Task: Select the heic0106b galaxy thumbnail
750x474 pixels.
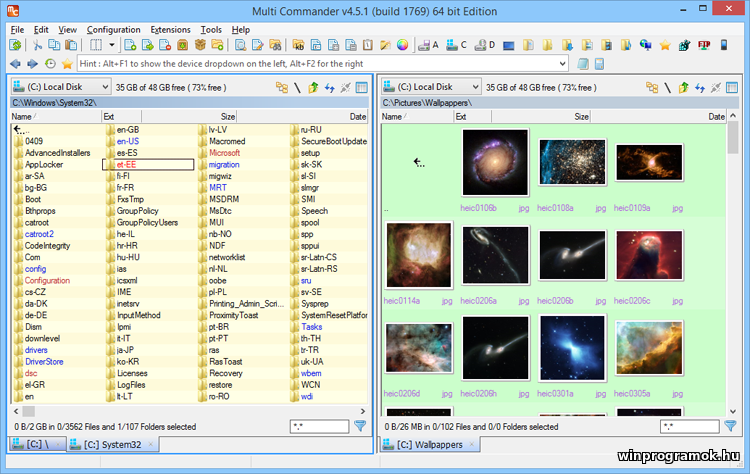Action: click(495, 163)
